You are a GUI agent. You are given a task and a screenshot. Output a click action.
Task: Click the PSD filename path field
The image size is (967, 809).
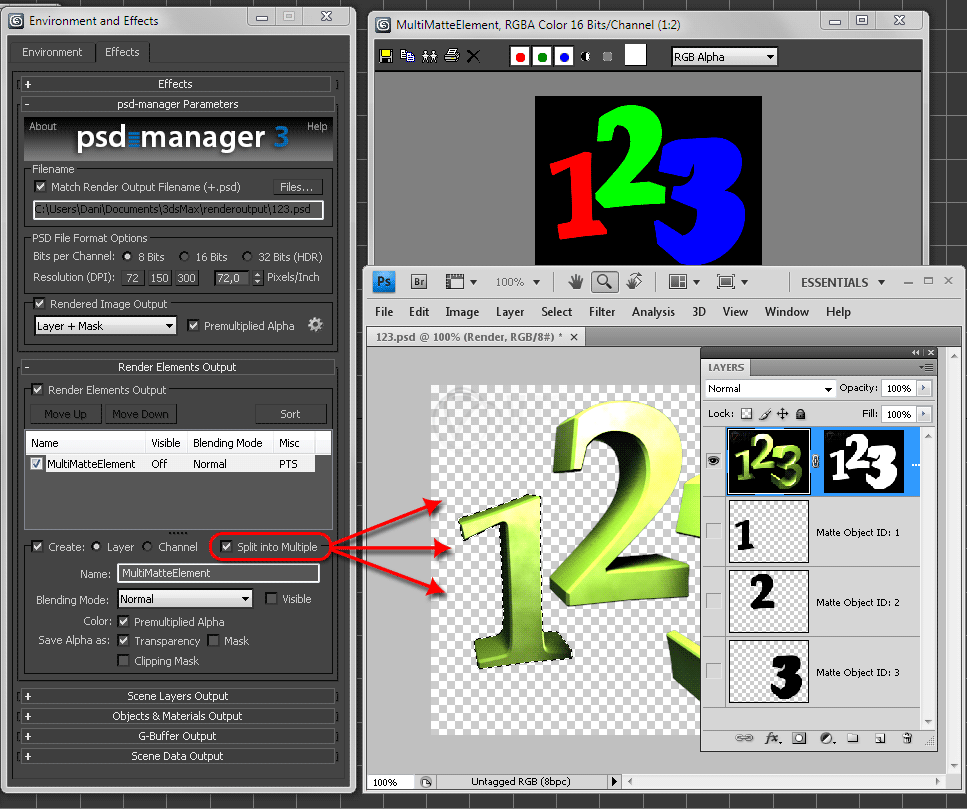[178, 210]
